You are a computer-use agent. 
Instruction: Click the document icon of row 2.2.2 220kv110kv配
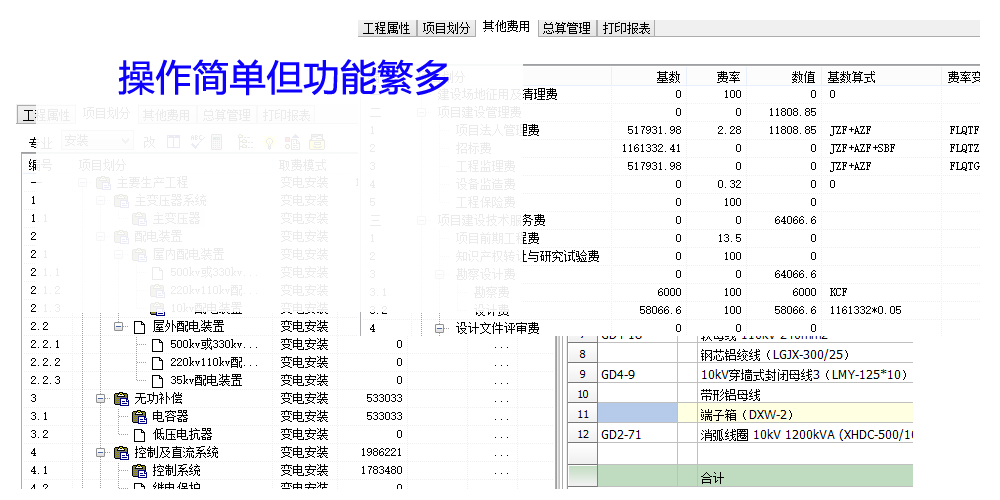coord(158,363)
